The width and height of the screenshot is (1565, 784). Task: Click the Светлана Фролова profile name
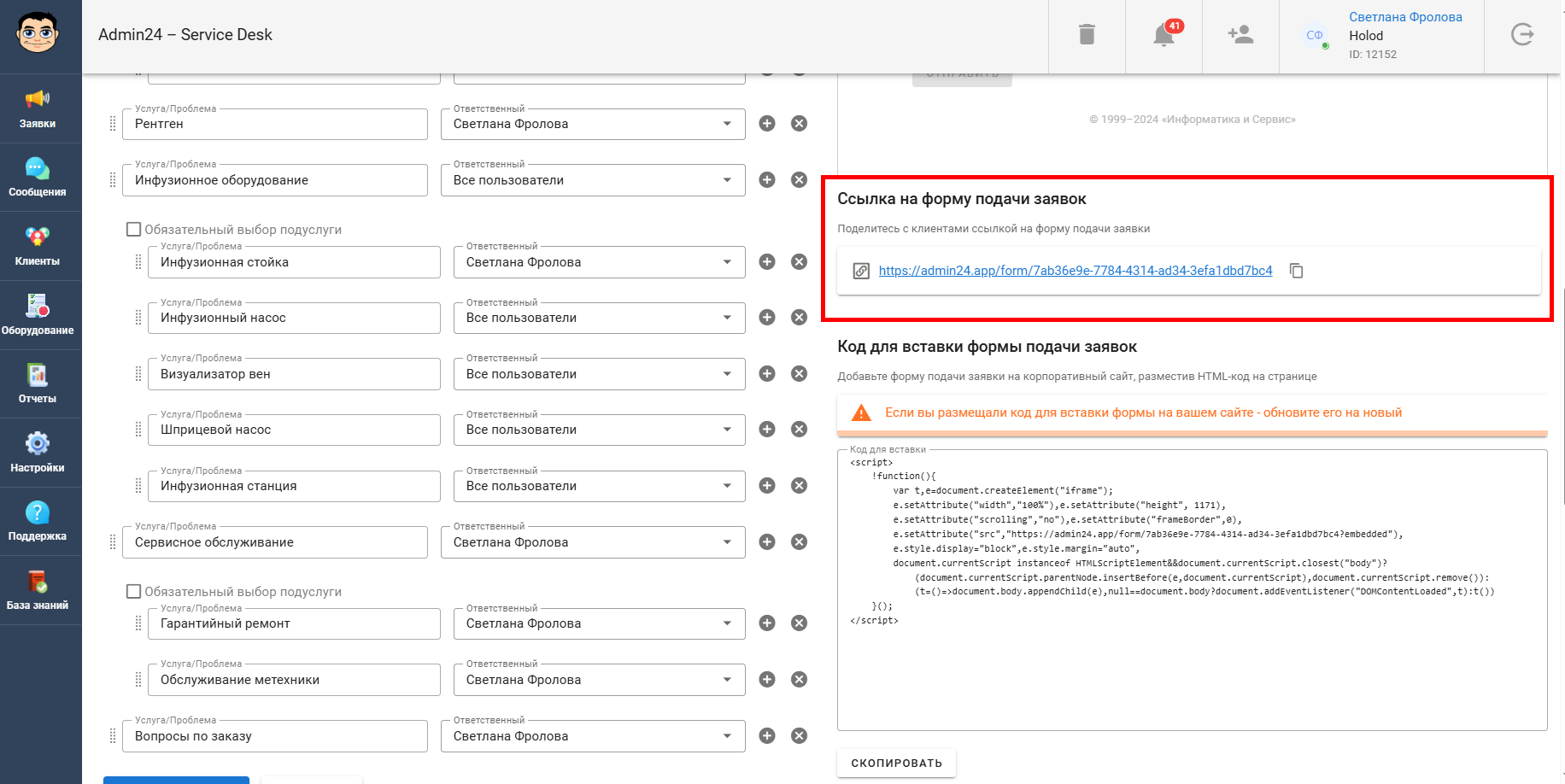tap(1405, 17)
